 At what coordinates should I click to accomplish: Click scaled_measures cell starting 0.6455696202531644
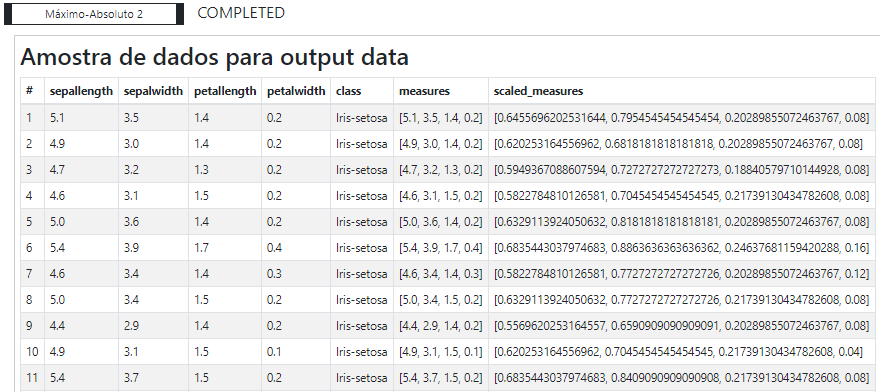click(682, 117)
